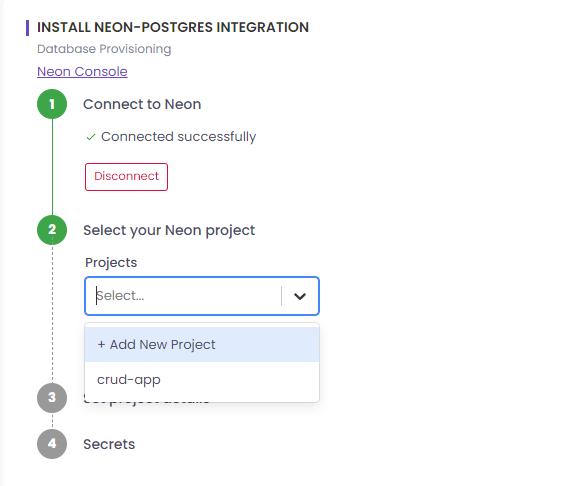Click the step 2 green circle icon
The width and height of the screenshot is (565, 486).
52,230
